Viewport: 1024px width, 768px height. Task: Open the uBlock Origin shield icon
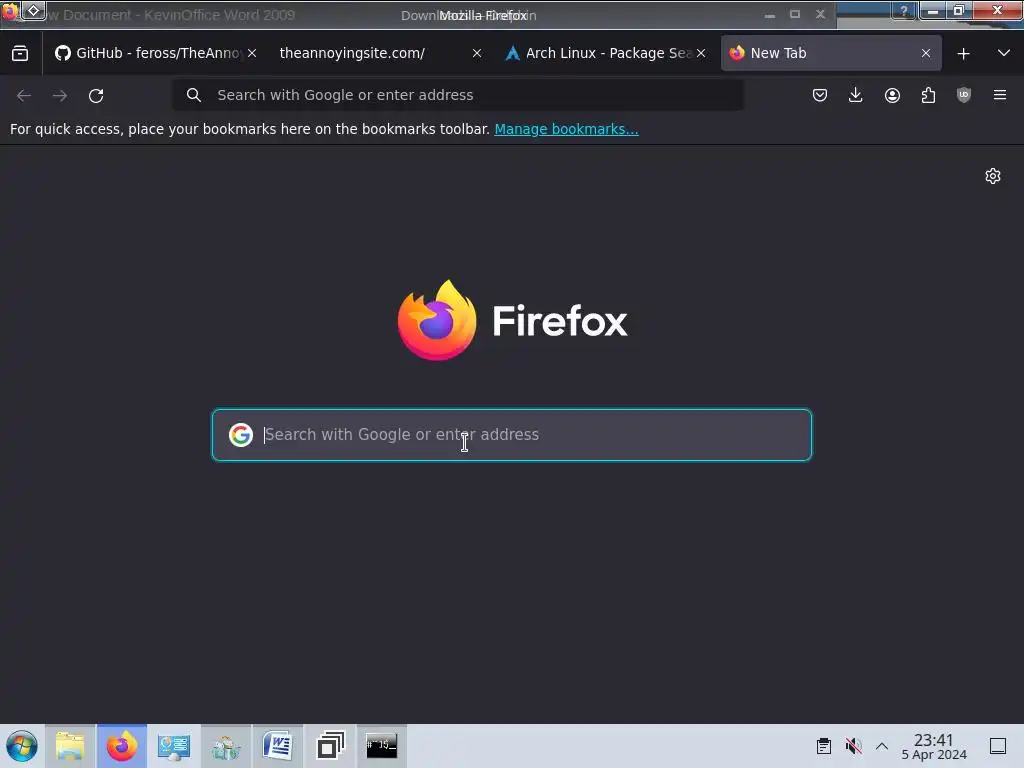(964, 95)
